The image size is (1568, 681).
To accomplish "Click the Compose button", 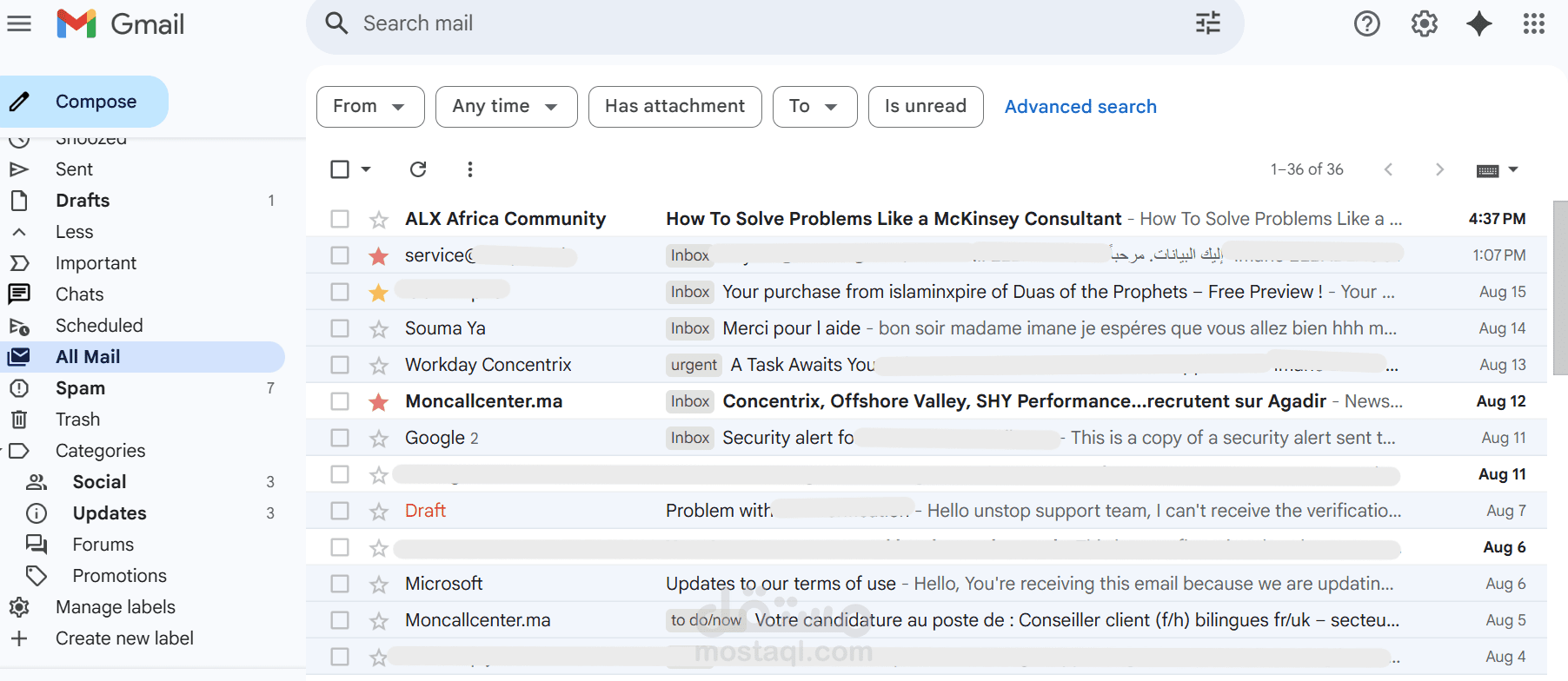I will tap(84, 102).
